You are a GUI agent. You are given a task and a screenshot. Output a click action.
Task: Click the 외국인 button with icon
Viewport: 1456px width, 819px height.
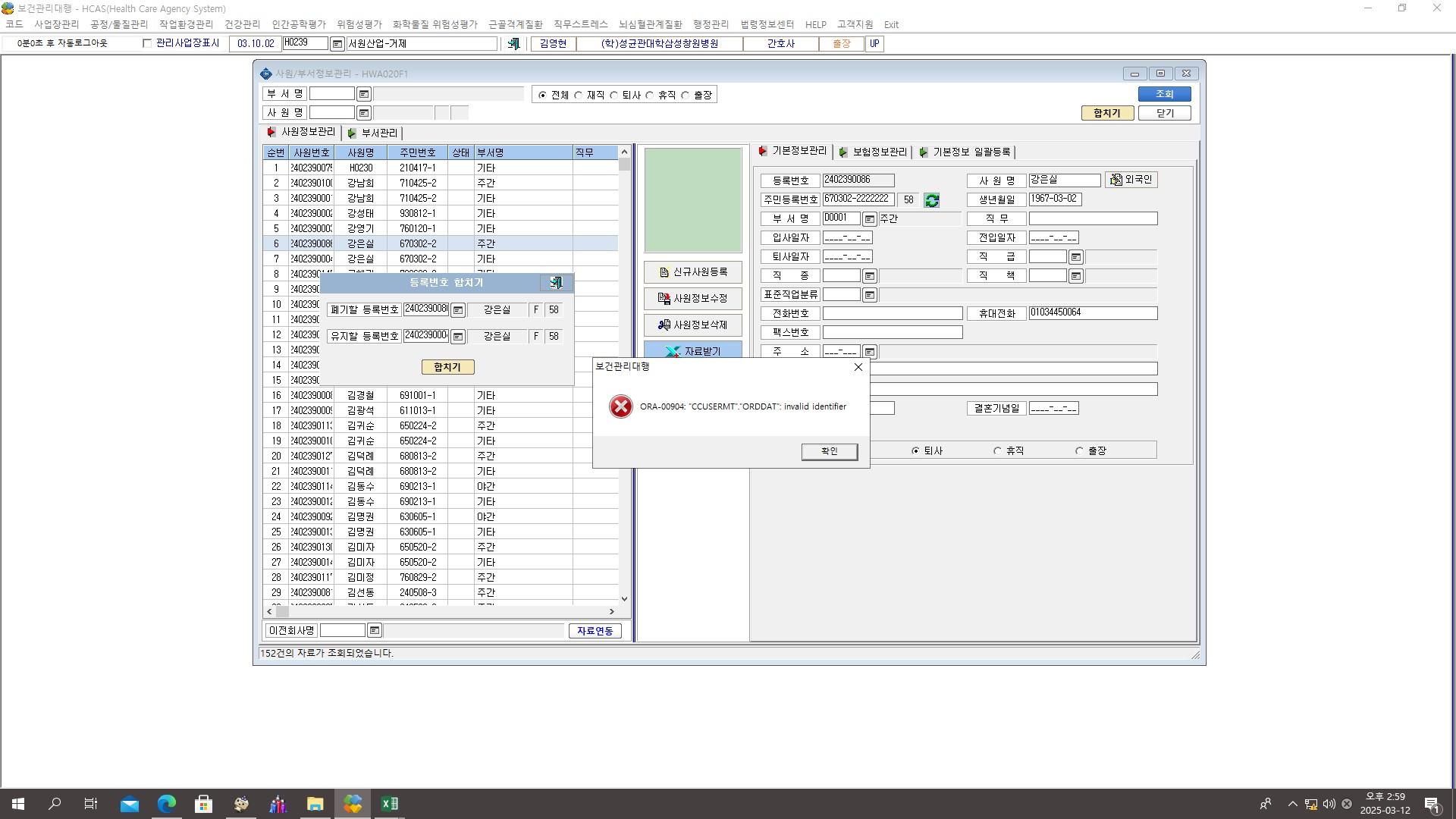point(1131,180)
